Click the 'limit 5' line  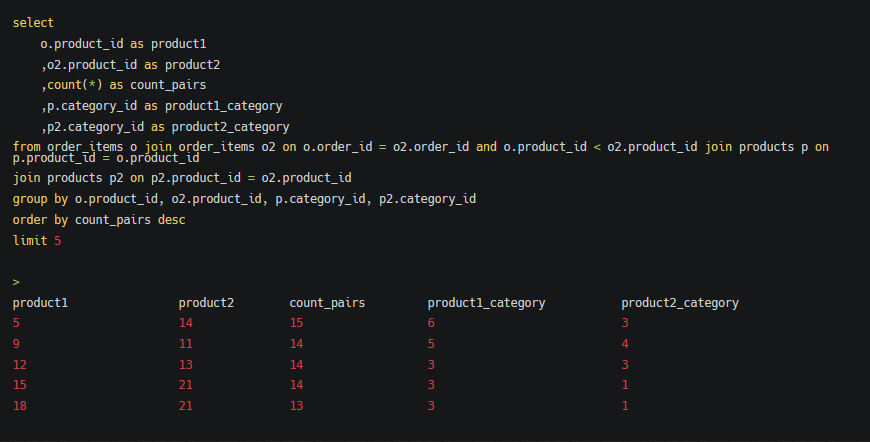(37, 241)
